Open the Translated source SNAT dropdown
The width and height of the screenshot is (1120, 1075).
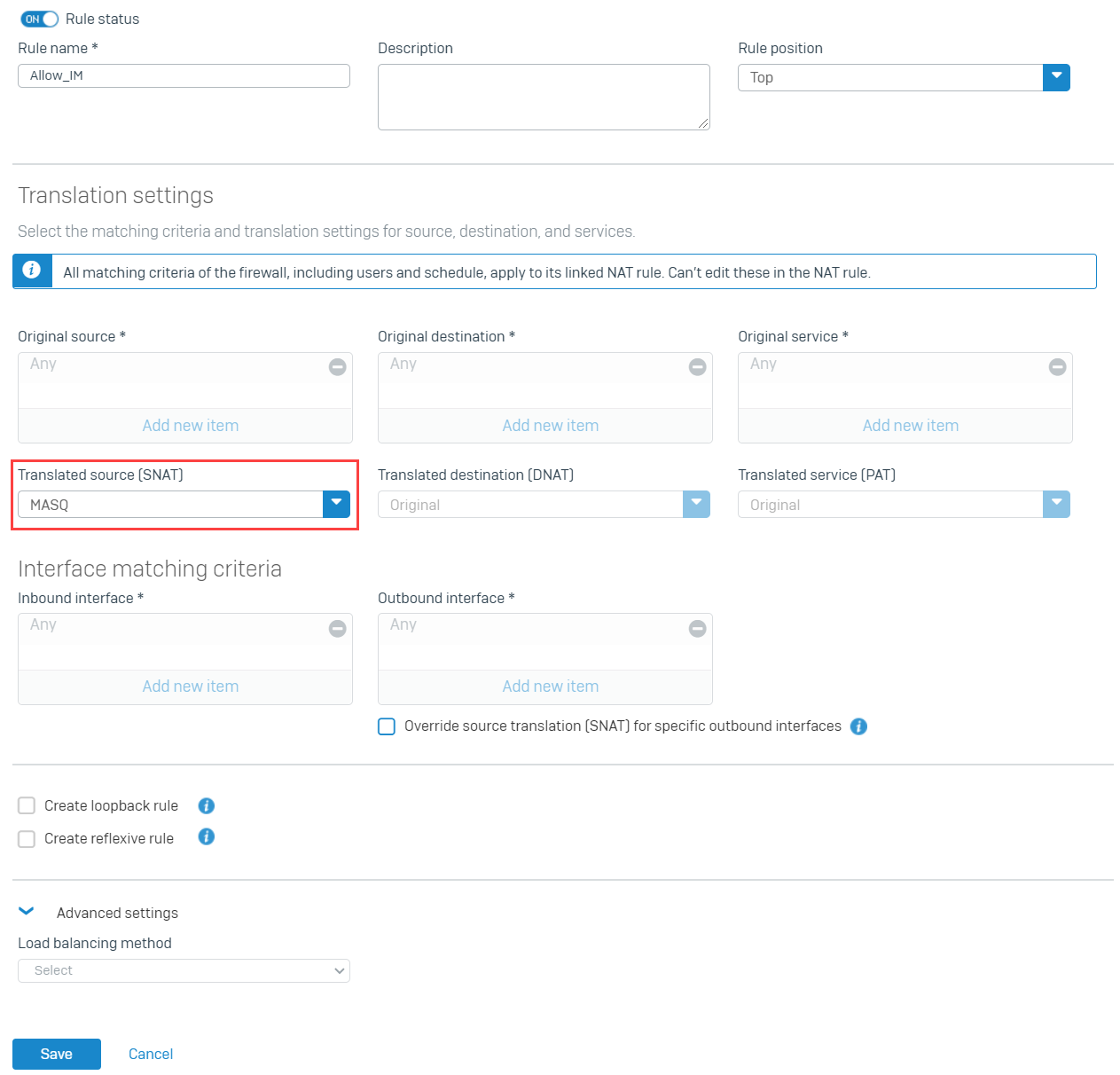(336, 504)
